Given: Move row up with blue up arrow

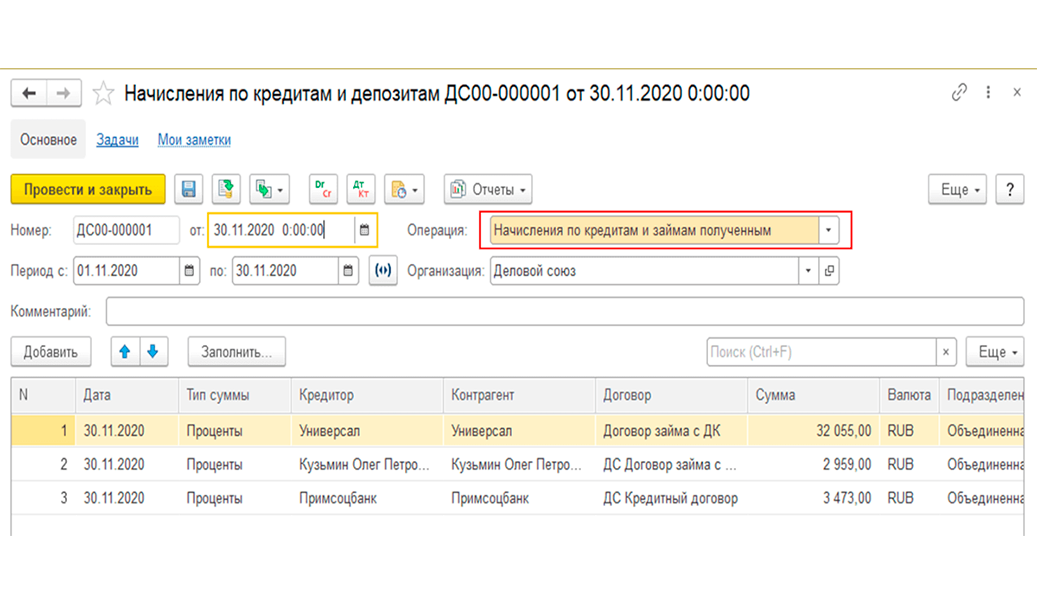Looking at the screenshot, I should pyautogui.click(x=125, y=352).
